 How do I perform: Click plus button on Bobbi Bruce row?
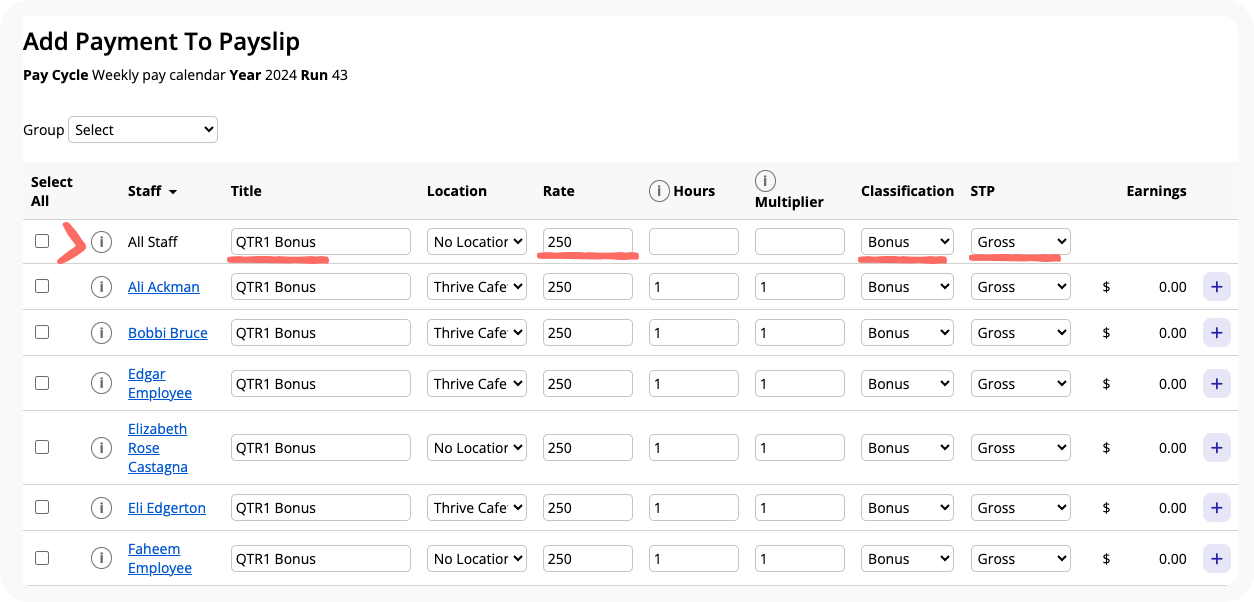tap(1216, 333)
